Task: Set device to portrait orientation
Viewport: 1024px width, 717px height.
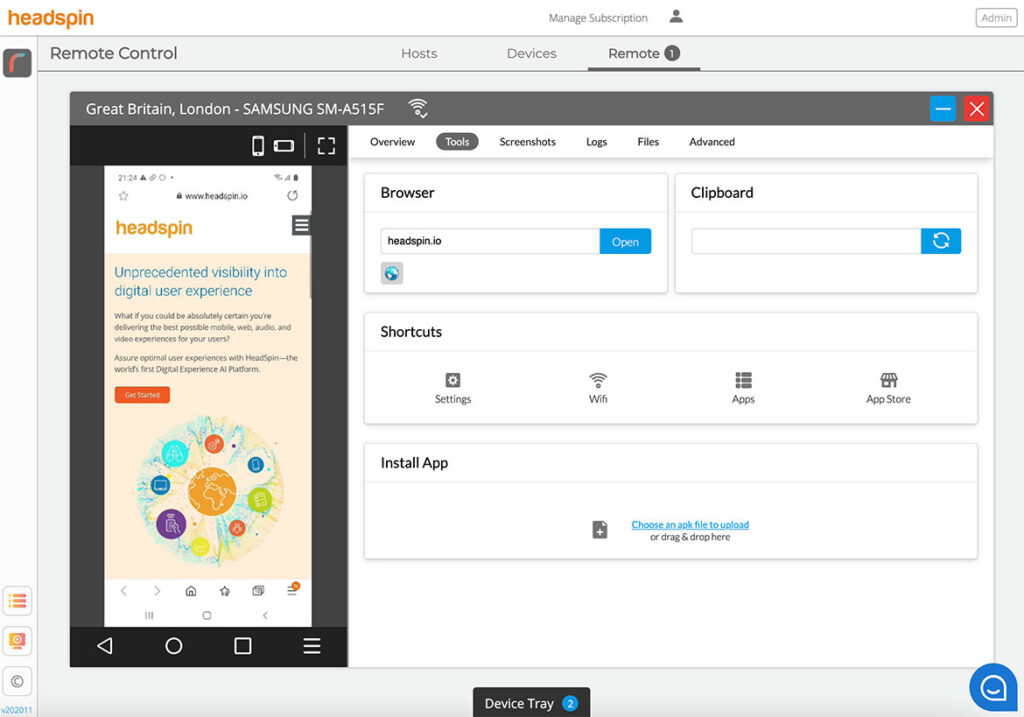Action: (258, 146)
